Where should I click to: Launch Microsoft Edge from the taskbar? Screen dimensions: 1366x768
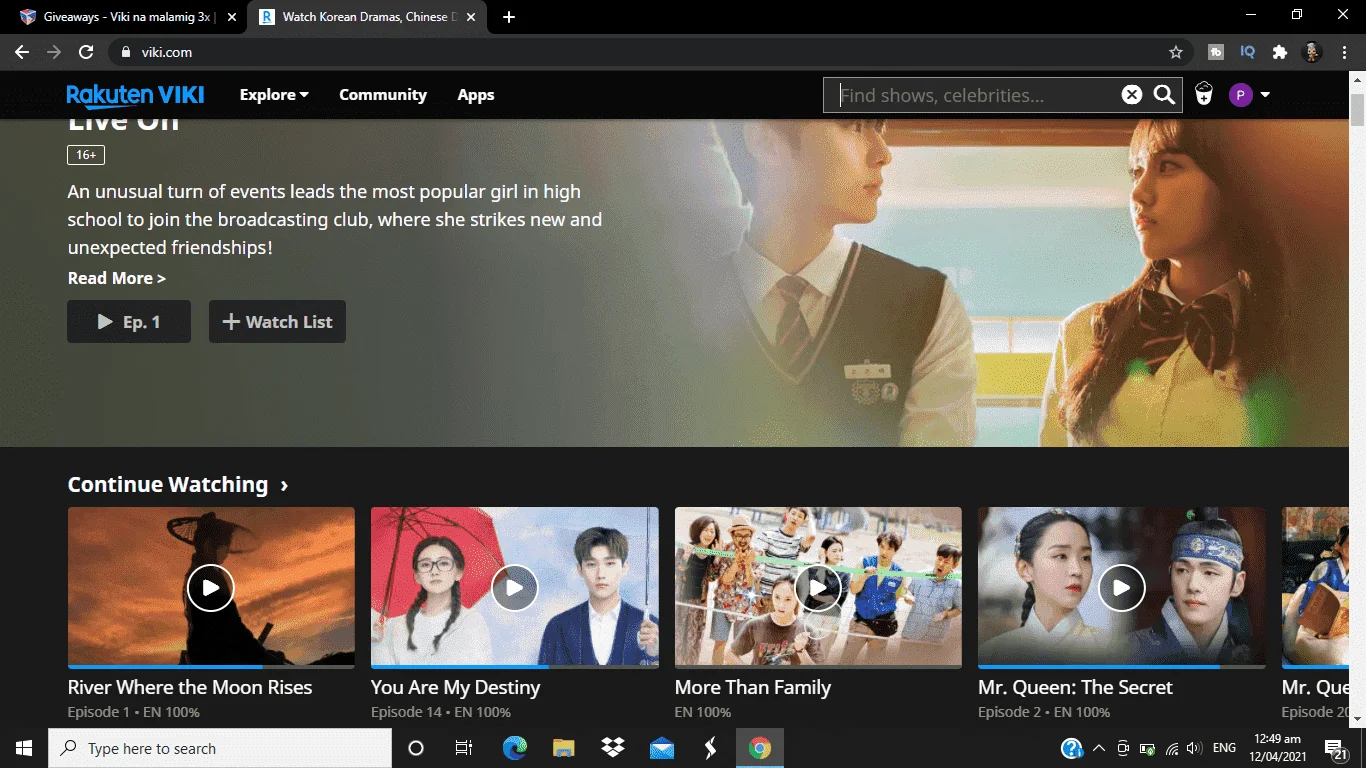click(x=514, y=748)
